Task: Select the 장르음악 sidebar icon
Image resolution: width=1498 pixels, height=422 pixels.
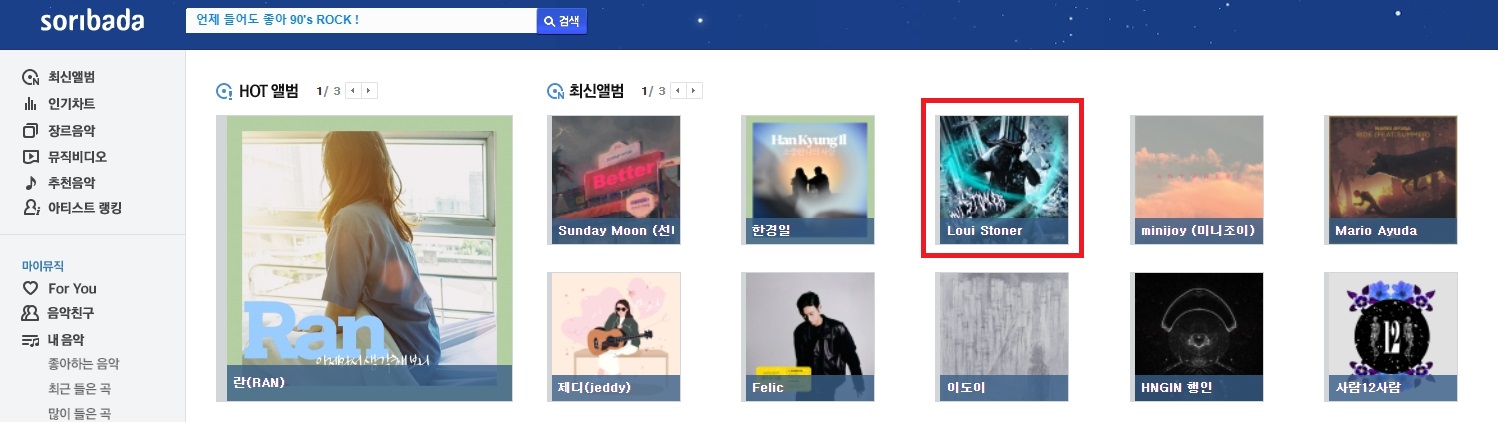Action: coord(30,131)
